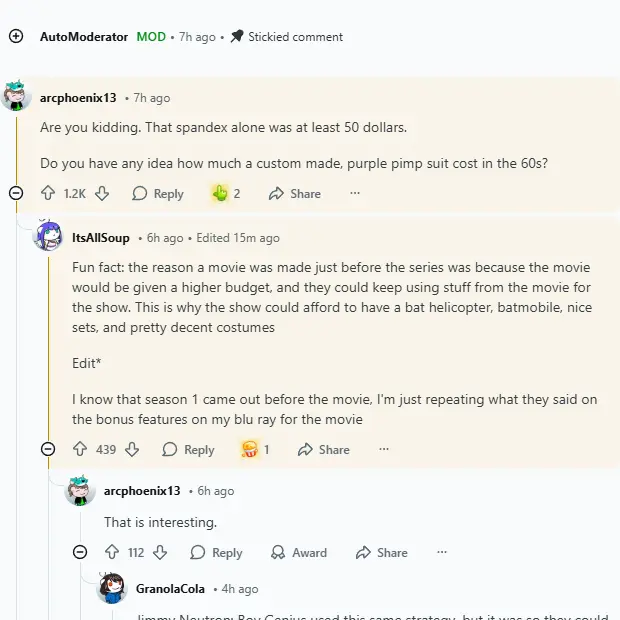Expand the collapsed AutoModerator stickied comment
The image size is (620, 620).
pyautogui.click(x=16, y=37)
